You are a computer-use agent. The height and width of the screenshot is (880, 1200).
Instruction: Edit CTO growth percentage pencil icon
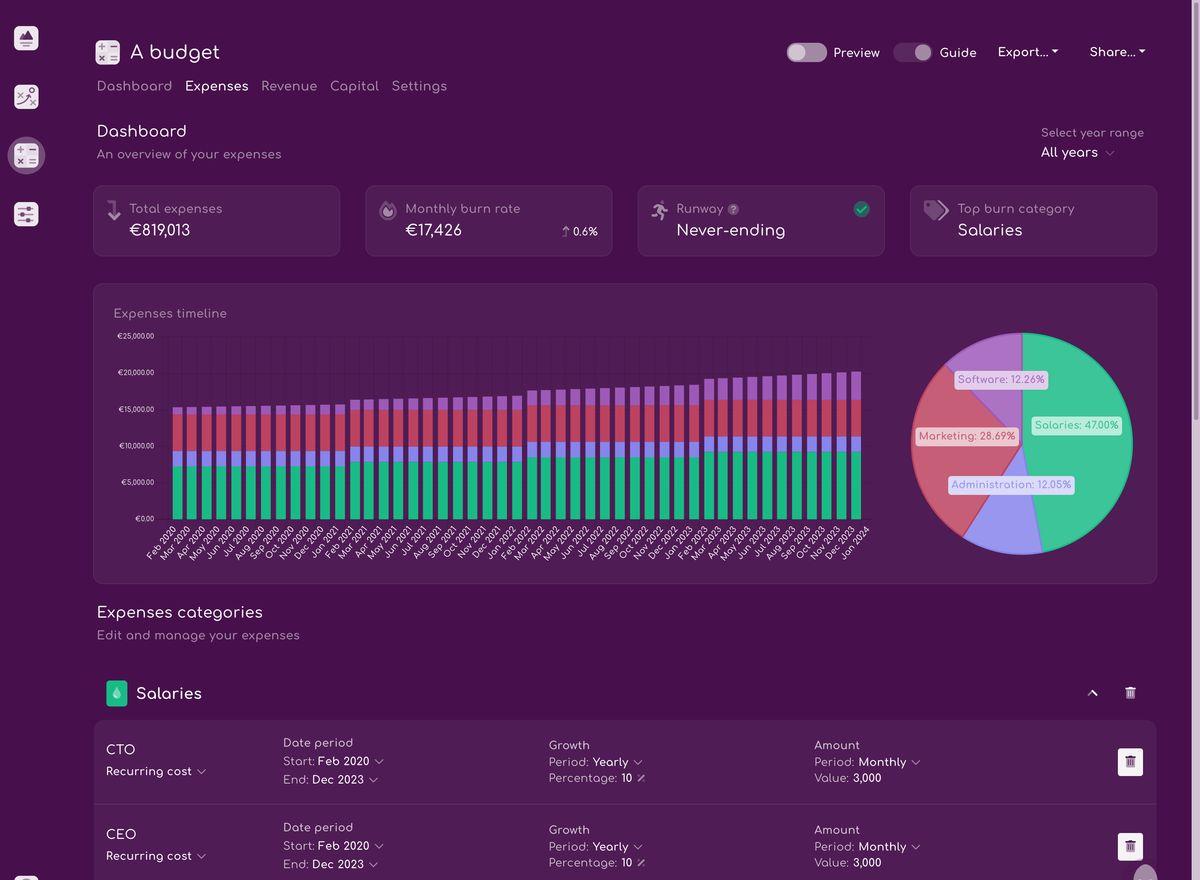tap(641, 778)
